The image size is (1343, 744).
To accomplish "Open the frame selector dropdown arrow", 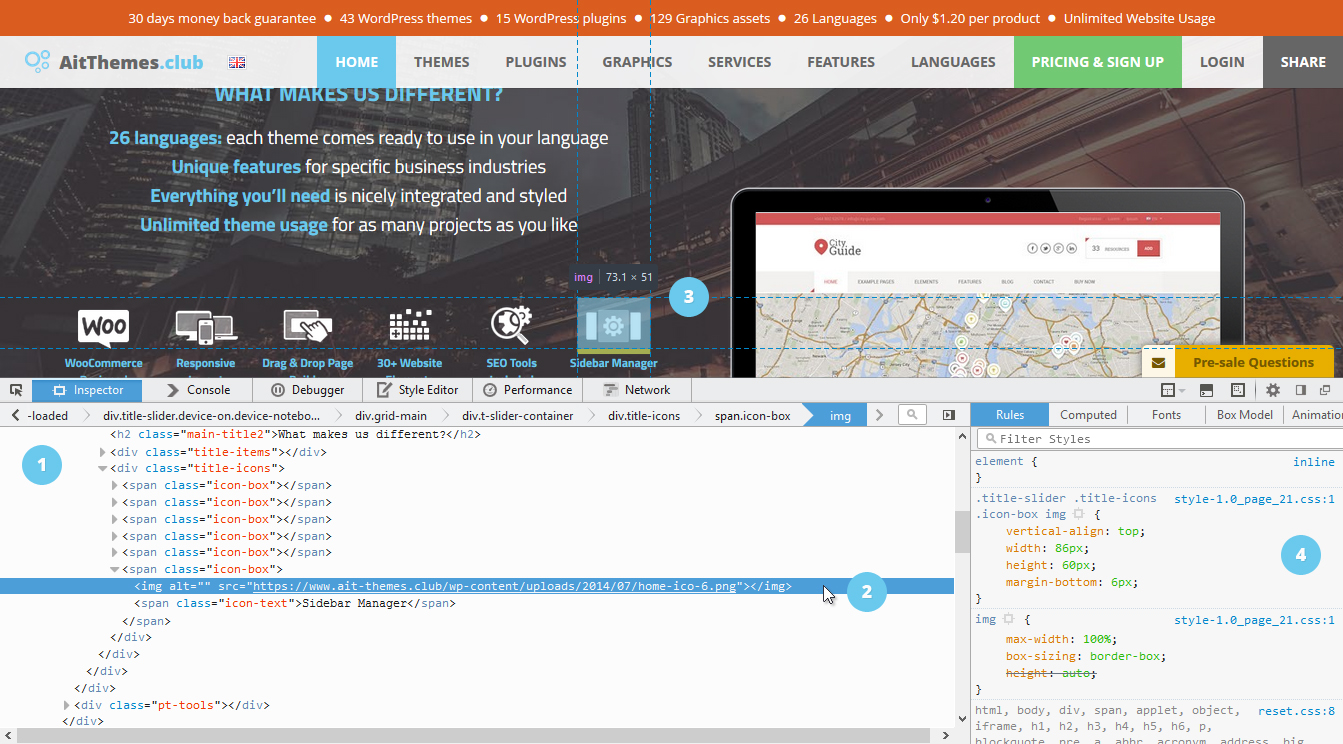I will (x=1181, y=391).
